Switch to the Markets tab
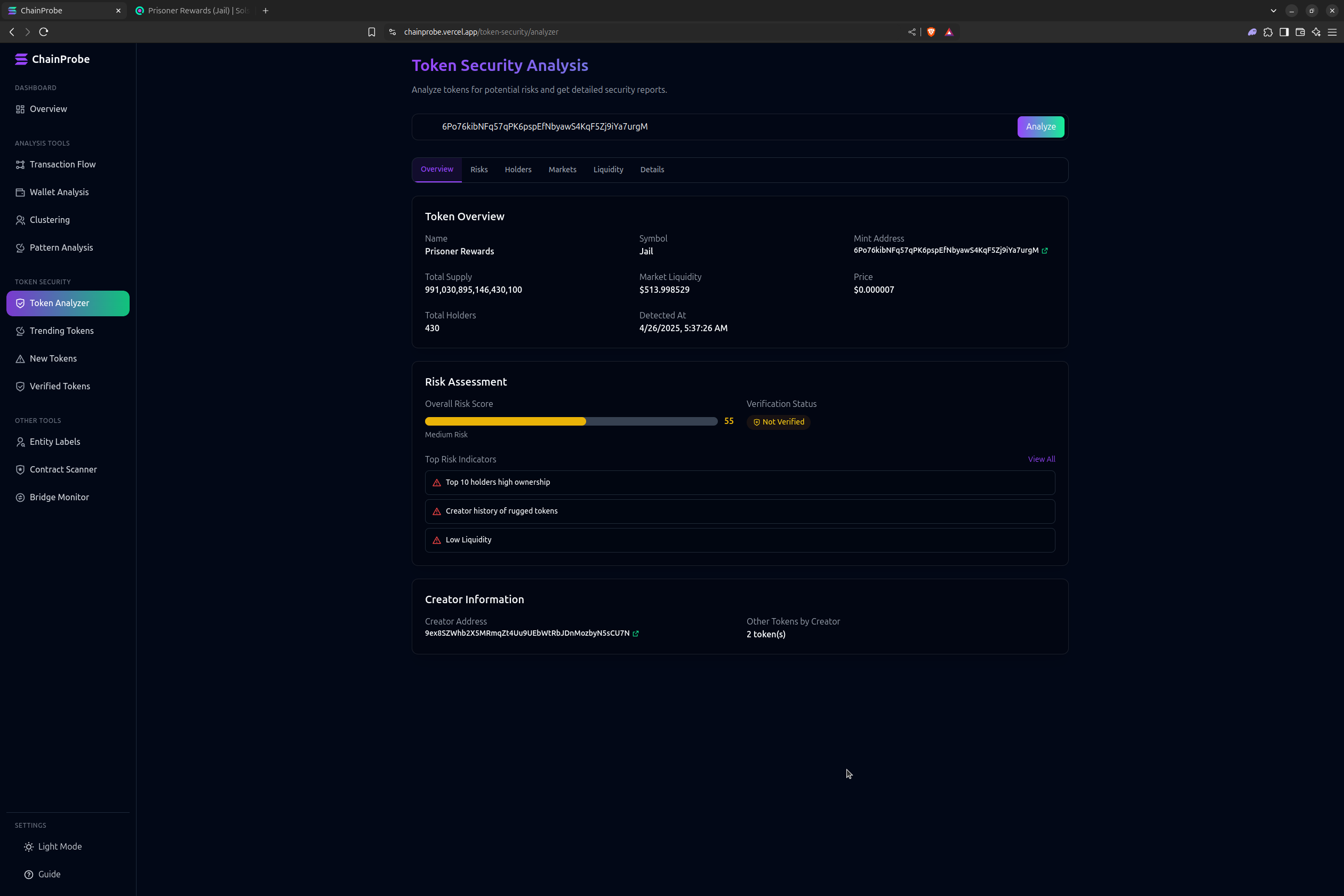 [x=562, y=170]
